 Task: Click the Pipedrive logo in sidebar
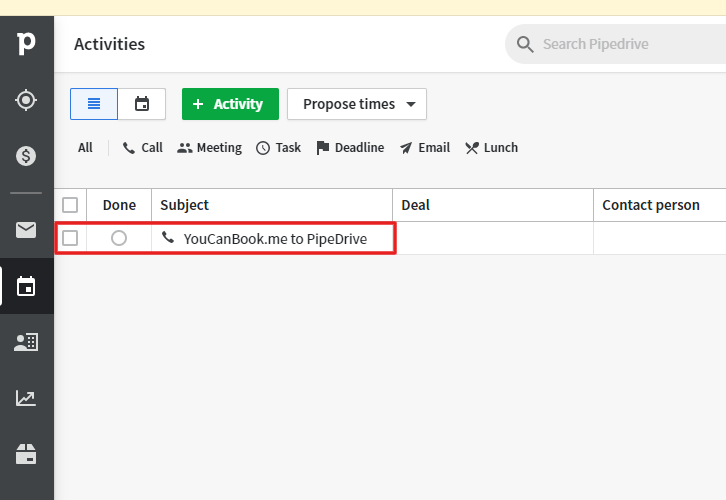click(26, 44)
